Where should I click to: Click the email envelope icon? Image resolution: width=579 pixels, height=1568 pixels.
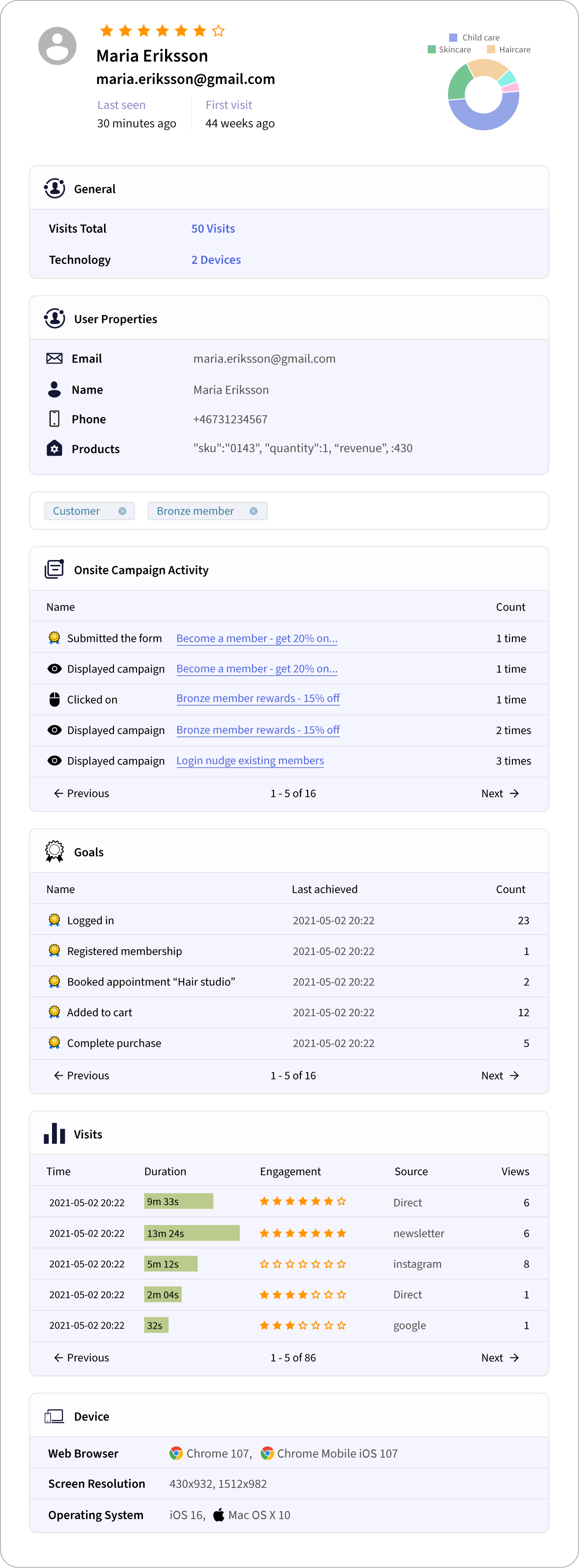[x=54, y=358]
